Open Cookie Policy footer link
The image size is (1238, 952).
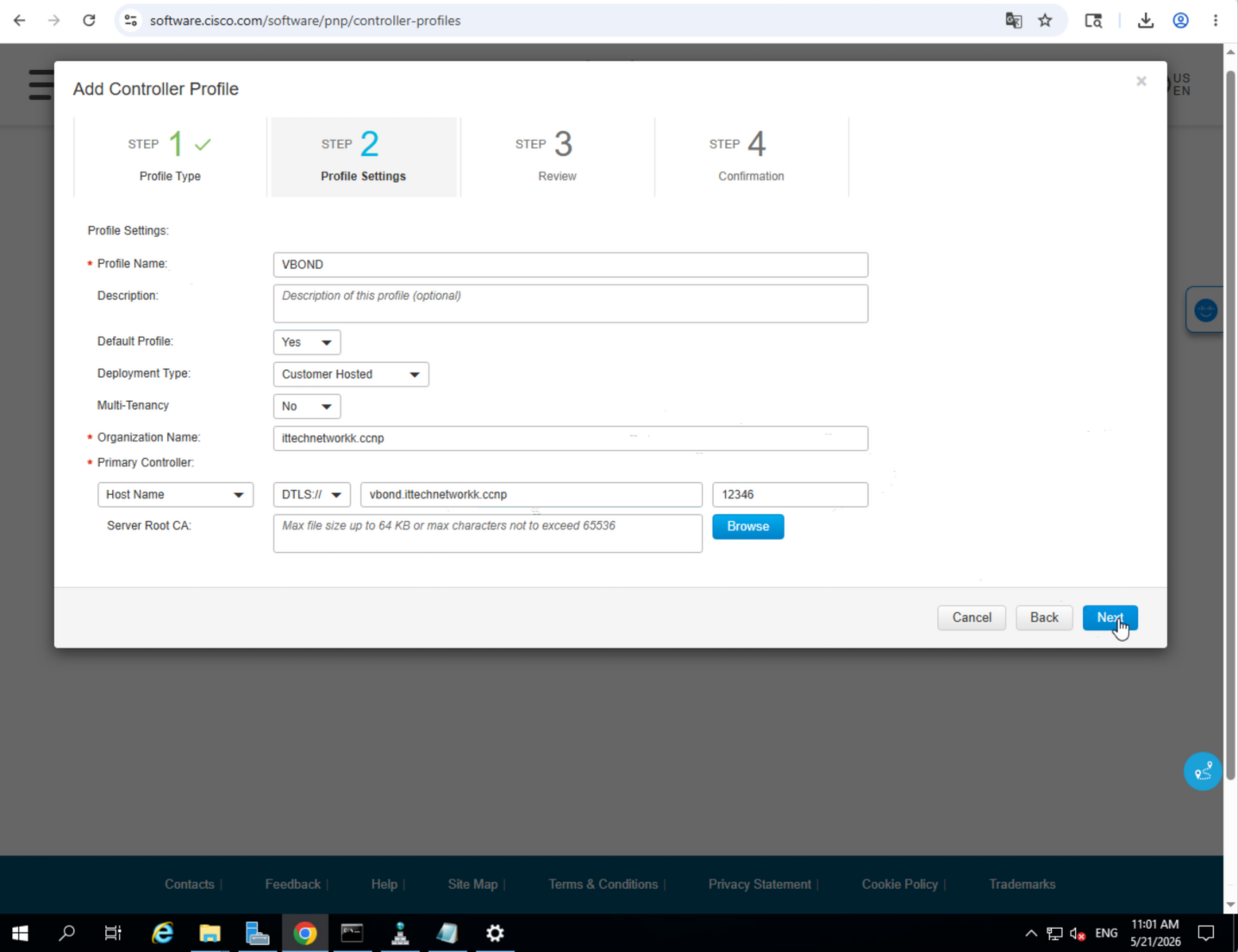tap(900, 884)
